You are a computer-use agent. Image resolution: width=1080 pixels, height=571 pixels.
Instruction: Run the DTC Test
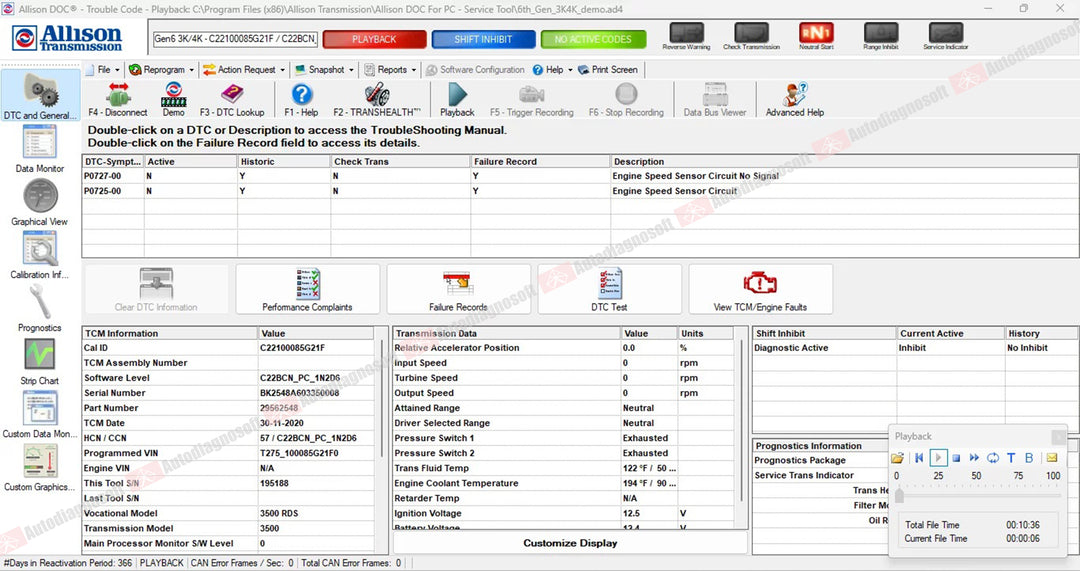pos(610,289)
